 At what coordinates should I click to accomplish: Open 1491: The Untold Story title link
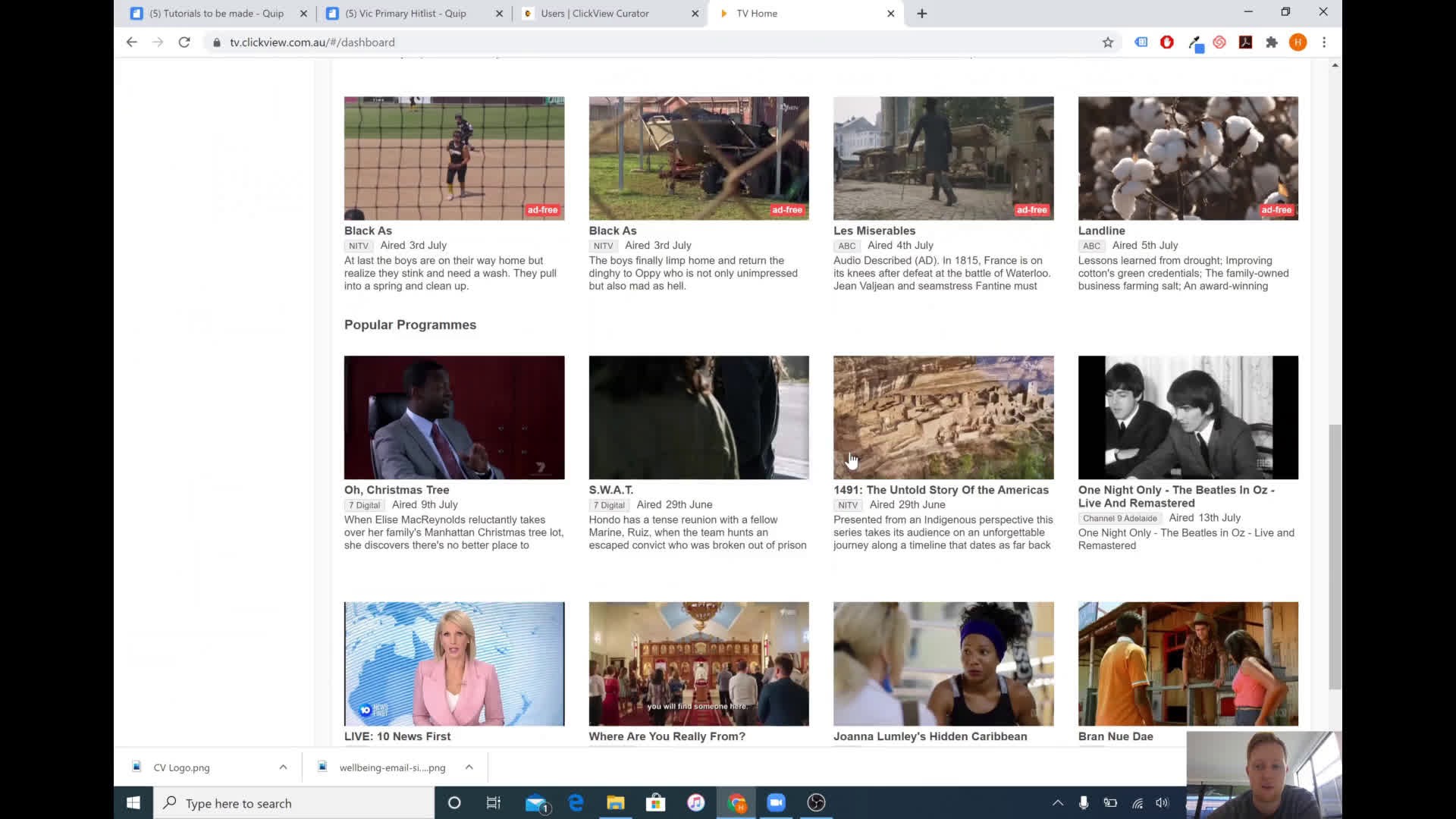(x=940, y=490)
